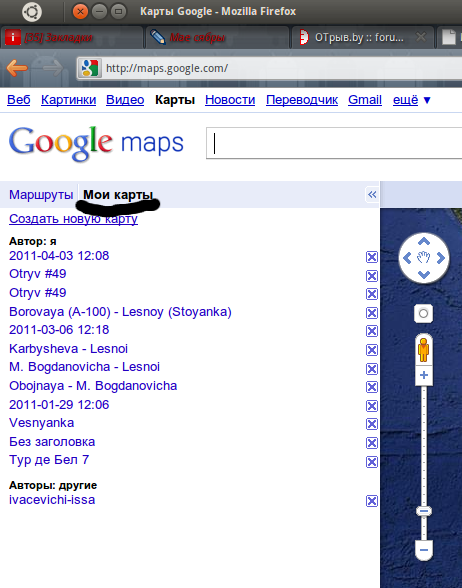This screenshot has height=588, width=462.
Task: Open the Веб link
Action: [x=19, y=100]
